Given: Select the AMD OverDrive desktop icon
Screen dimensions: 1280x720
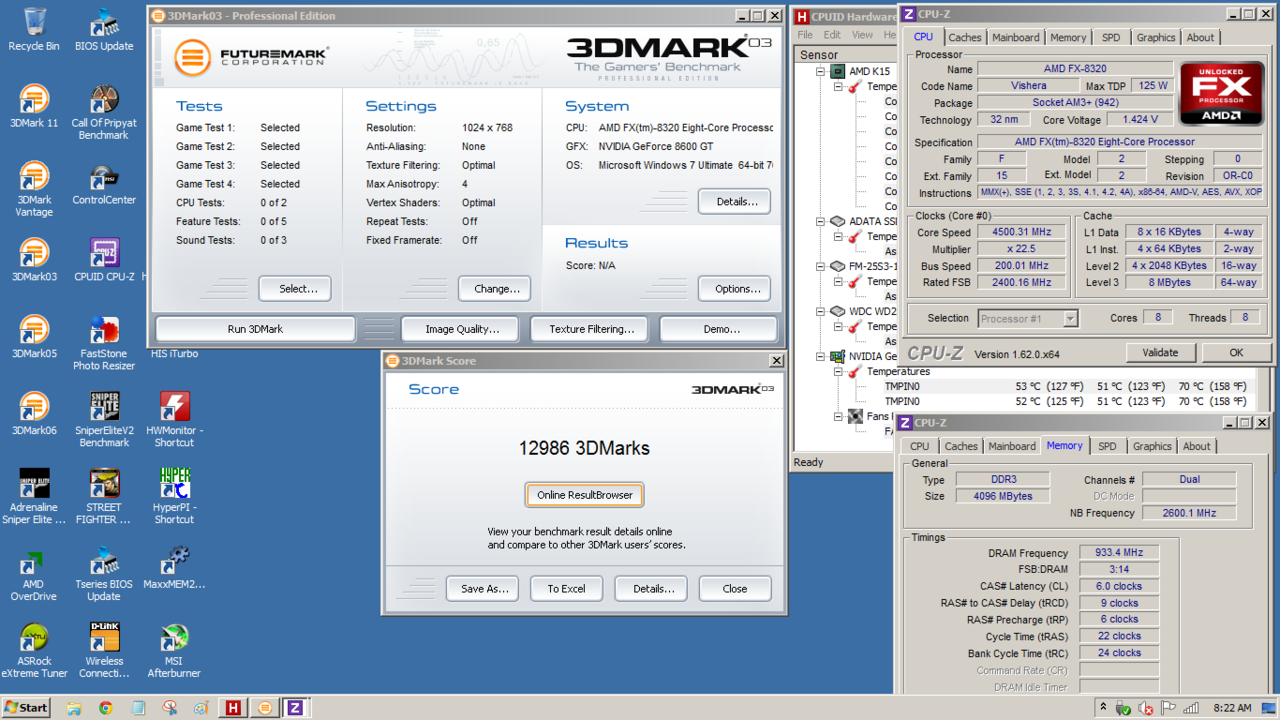Looking at the screenshot, I should [x=34, y=574].
